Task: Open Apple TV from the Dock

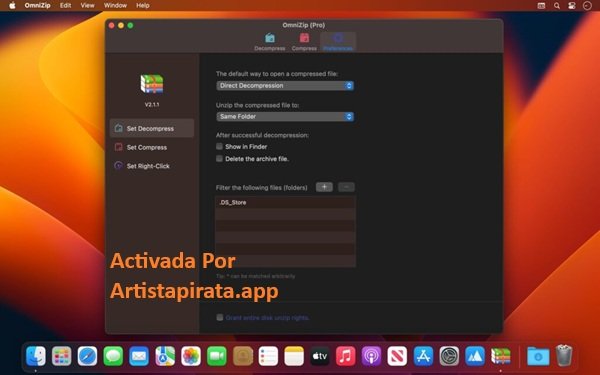Action: [x=320, y=356]
